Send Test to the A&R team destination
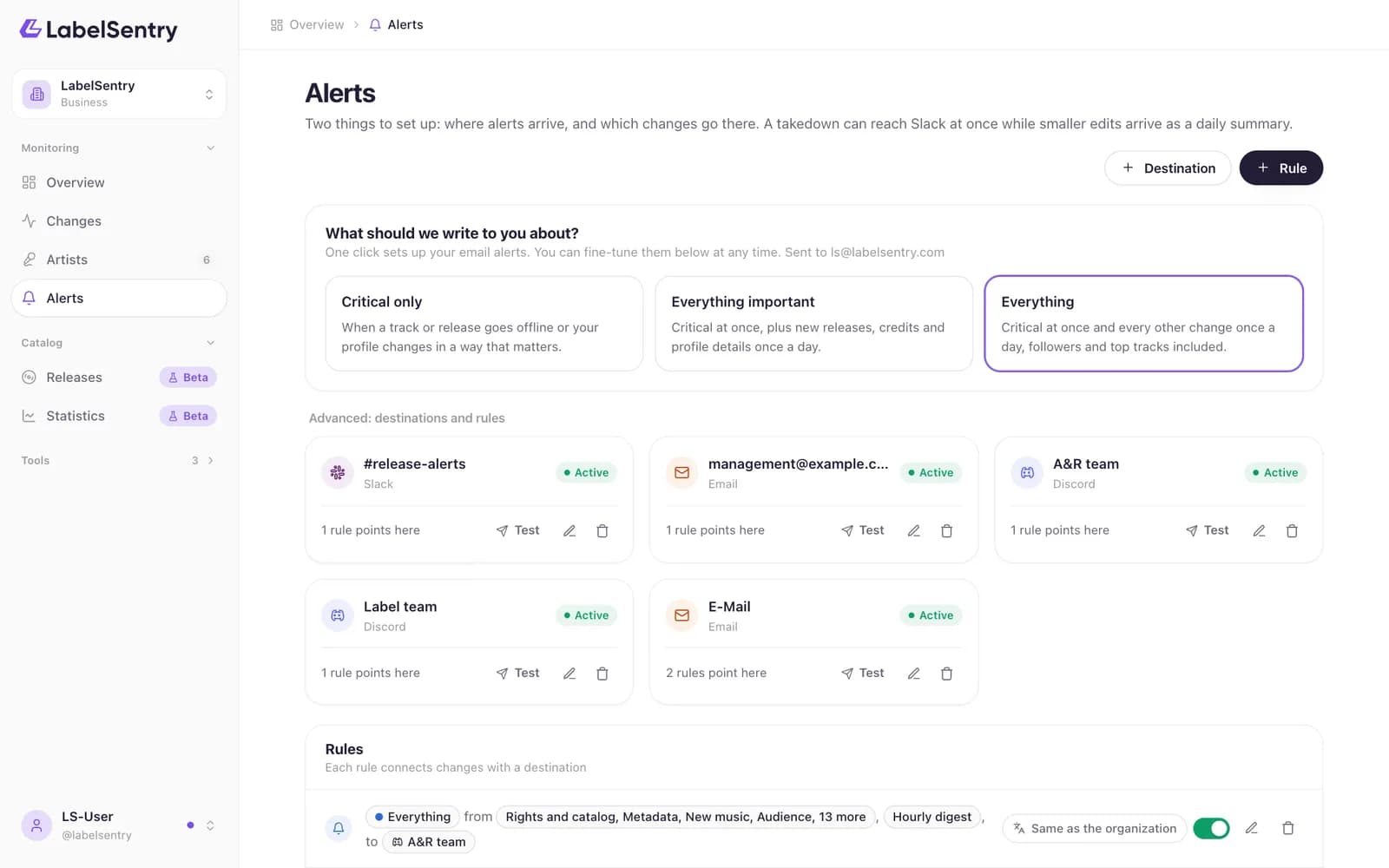This screenshot has width=1389, height=868. coord(1207,530)
